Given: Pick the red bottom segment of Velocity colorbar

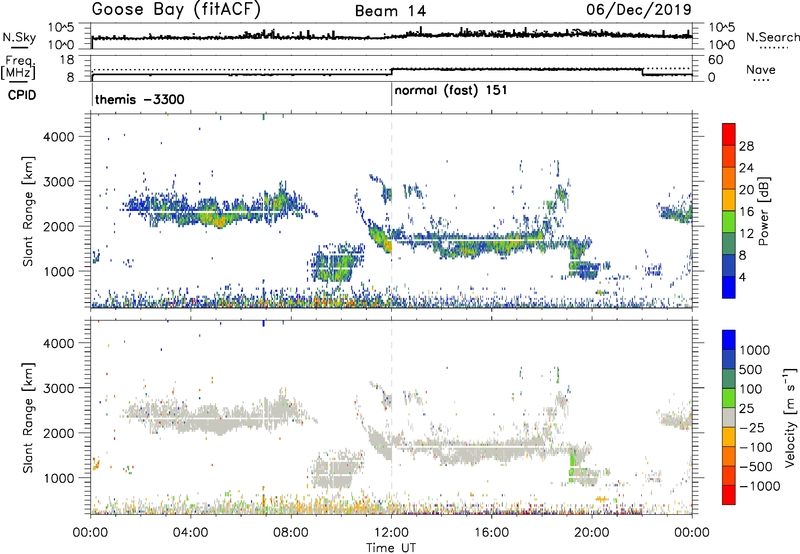Looking at the screenshot, I should point(729,495).
